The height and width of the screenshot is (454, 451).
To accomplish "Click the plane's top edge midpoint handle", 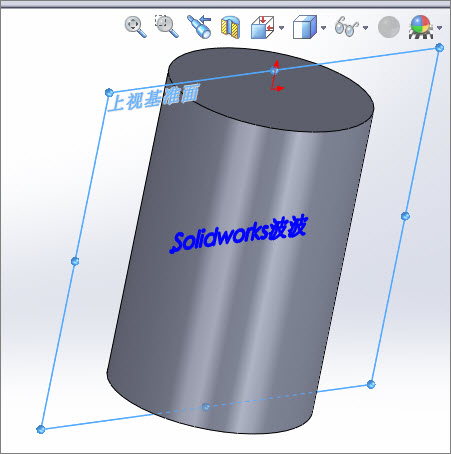I will coord(274,70).
